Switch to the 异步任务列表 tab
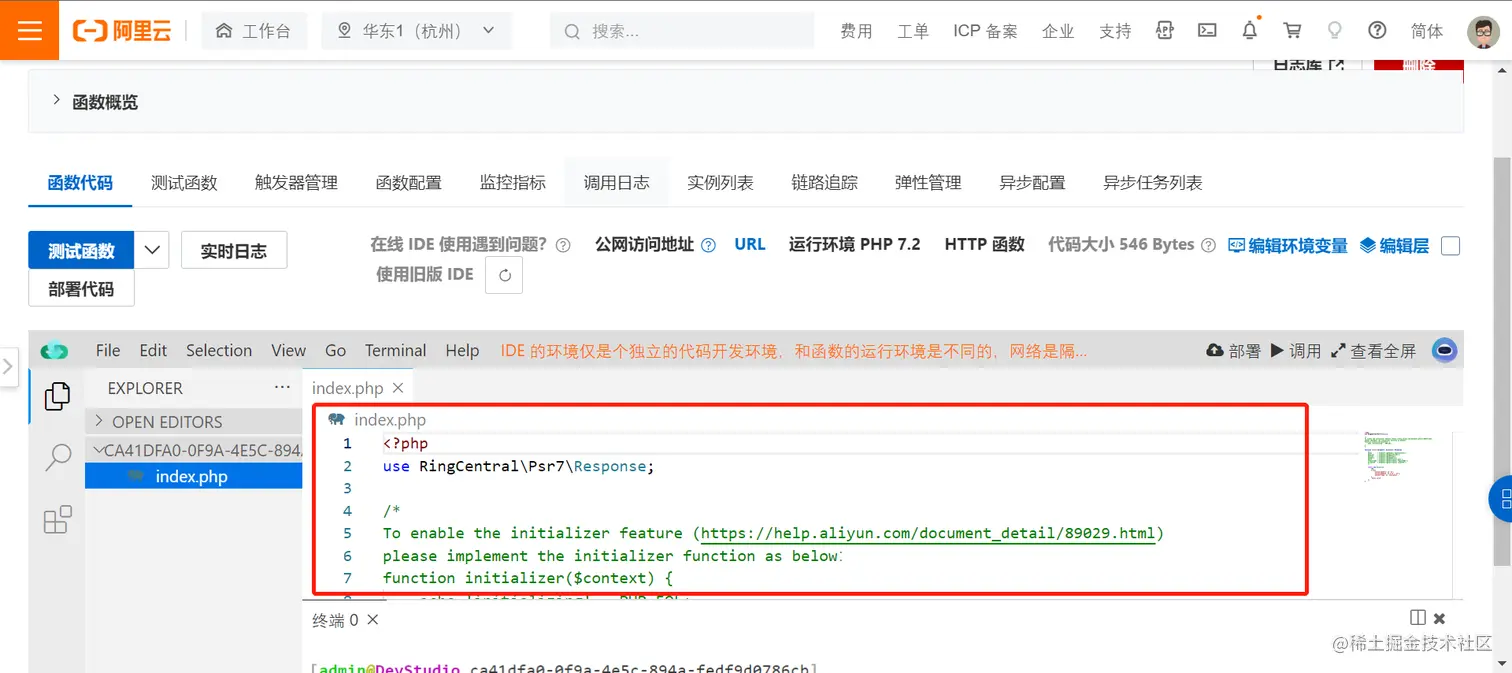 click(x=1153, y=183)
